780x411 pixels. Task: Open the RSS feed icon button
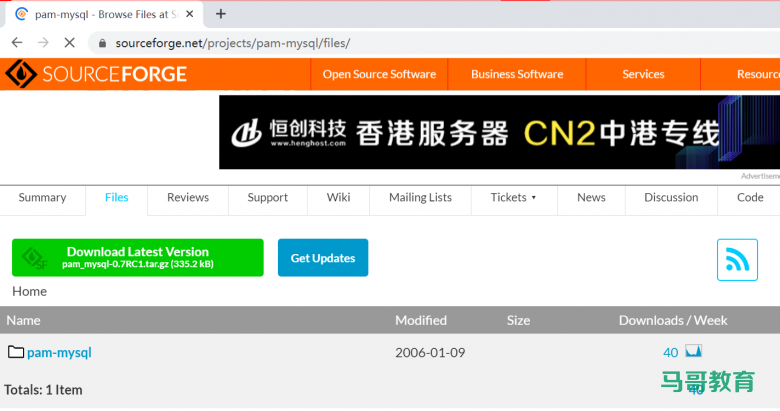pyautogui.click(x=737, y=260)
